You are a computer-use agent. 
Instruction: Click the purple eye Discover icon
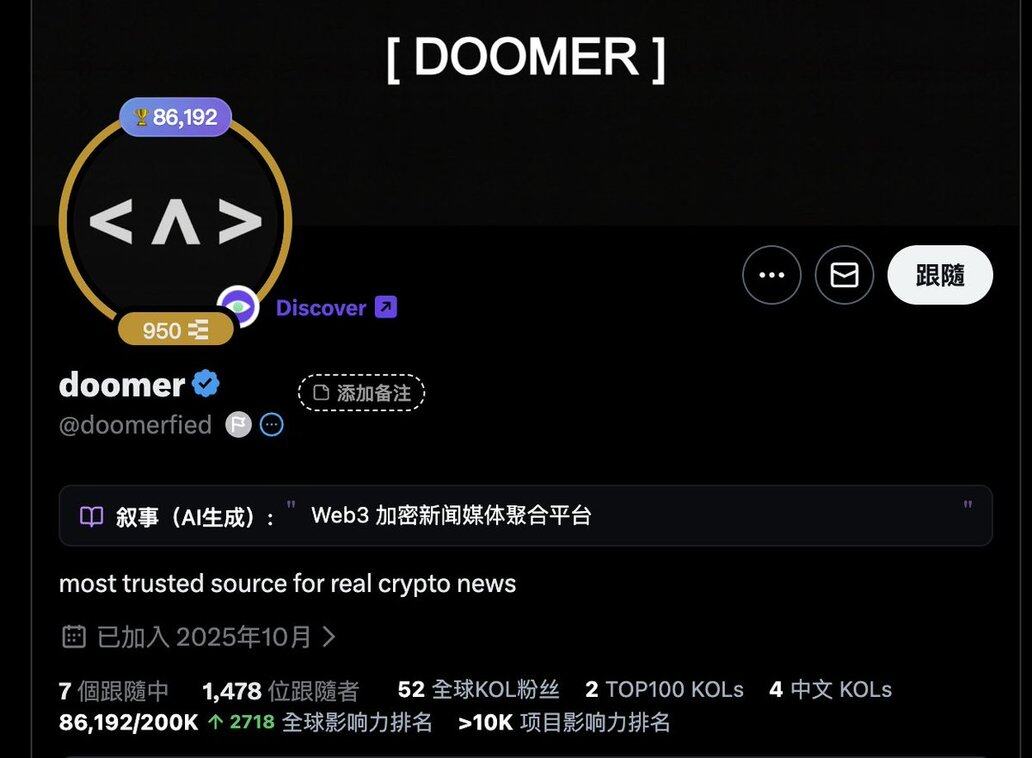[238, 307]
